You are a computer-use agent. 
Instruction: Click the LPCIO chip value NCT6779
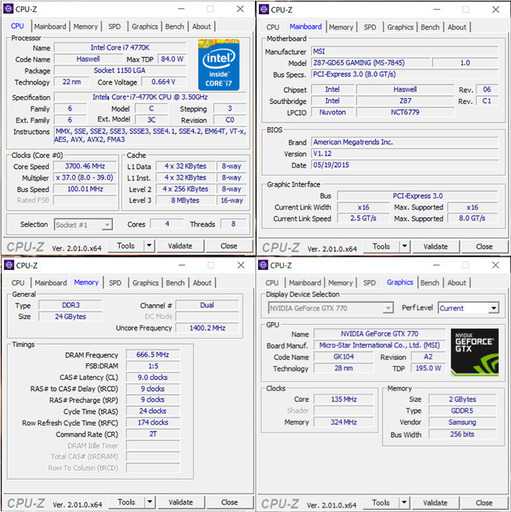click(405, 112)
